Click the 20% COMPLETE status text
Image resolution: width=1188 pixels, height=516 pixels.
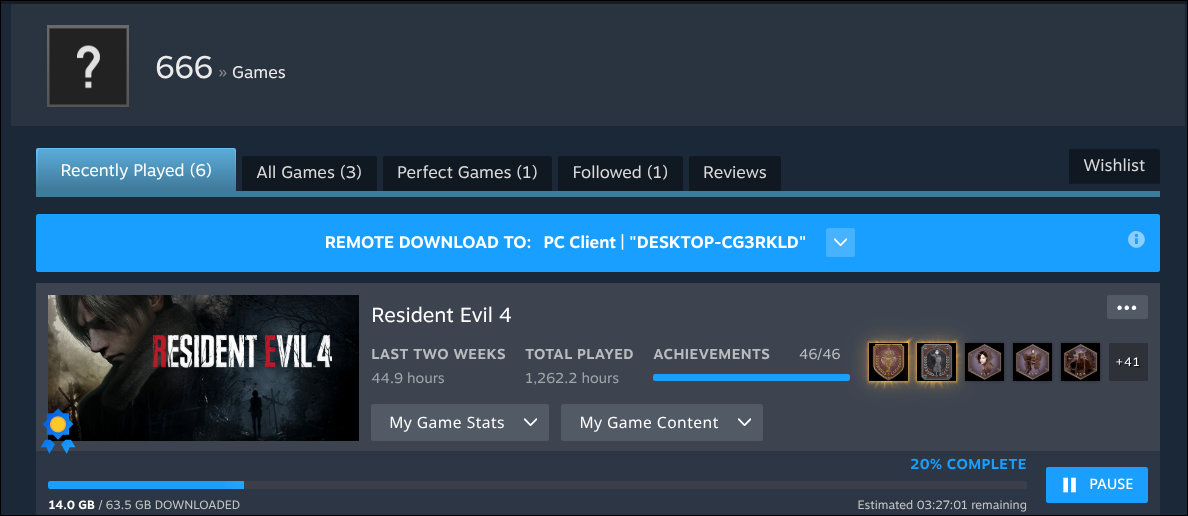click(968, 464)
